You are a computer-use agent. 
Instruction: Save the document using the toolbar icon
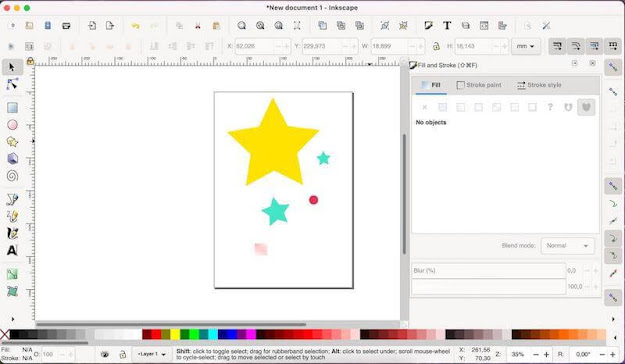pyautogui.click(x=47, y=26)
